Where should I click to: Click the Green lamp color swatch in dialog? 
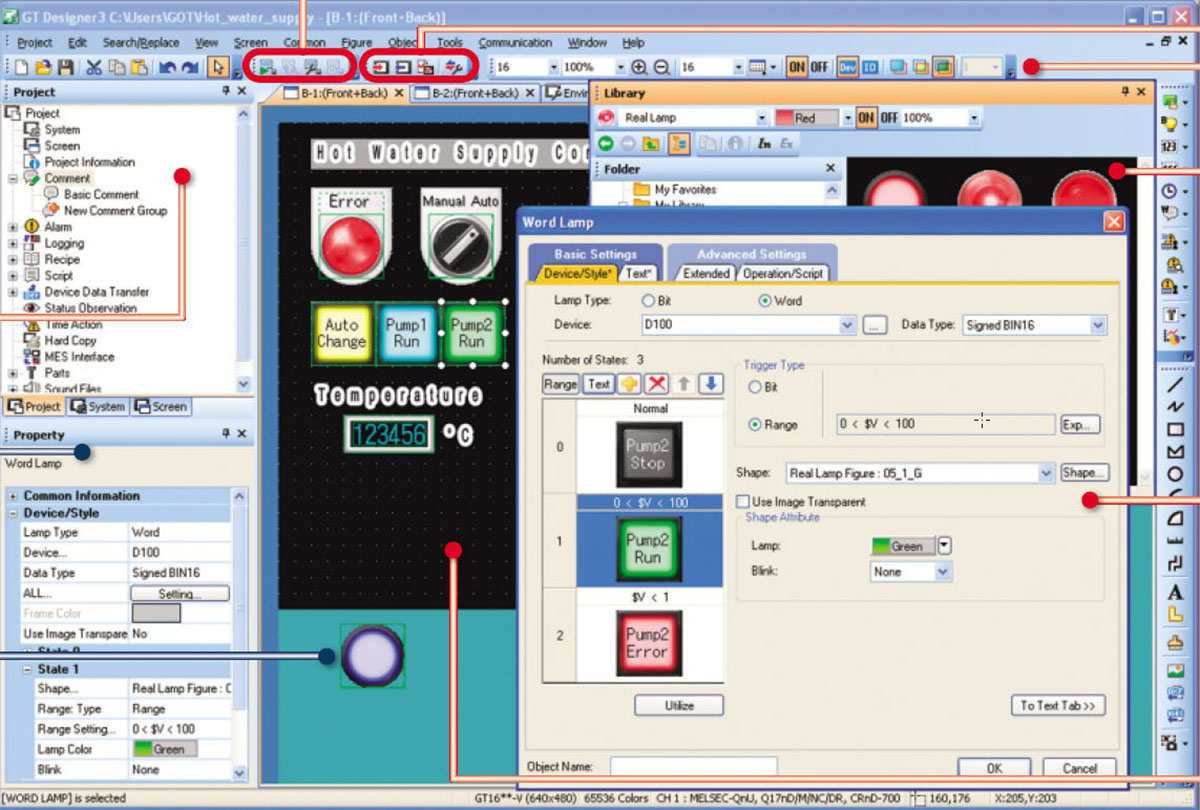tap(904, 546)
